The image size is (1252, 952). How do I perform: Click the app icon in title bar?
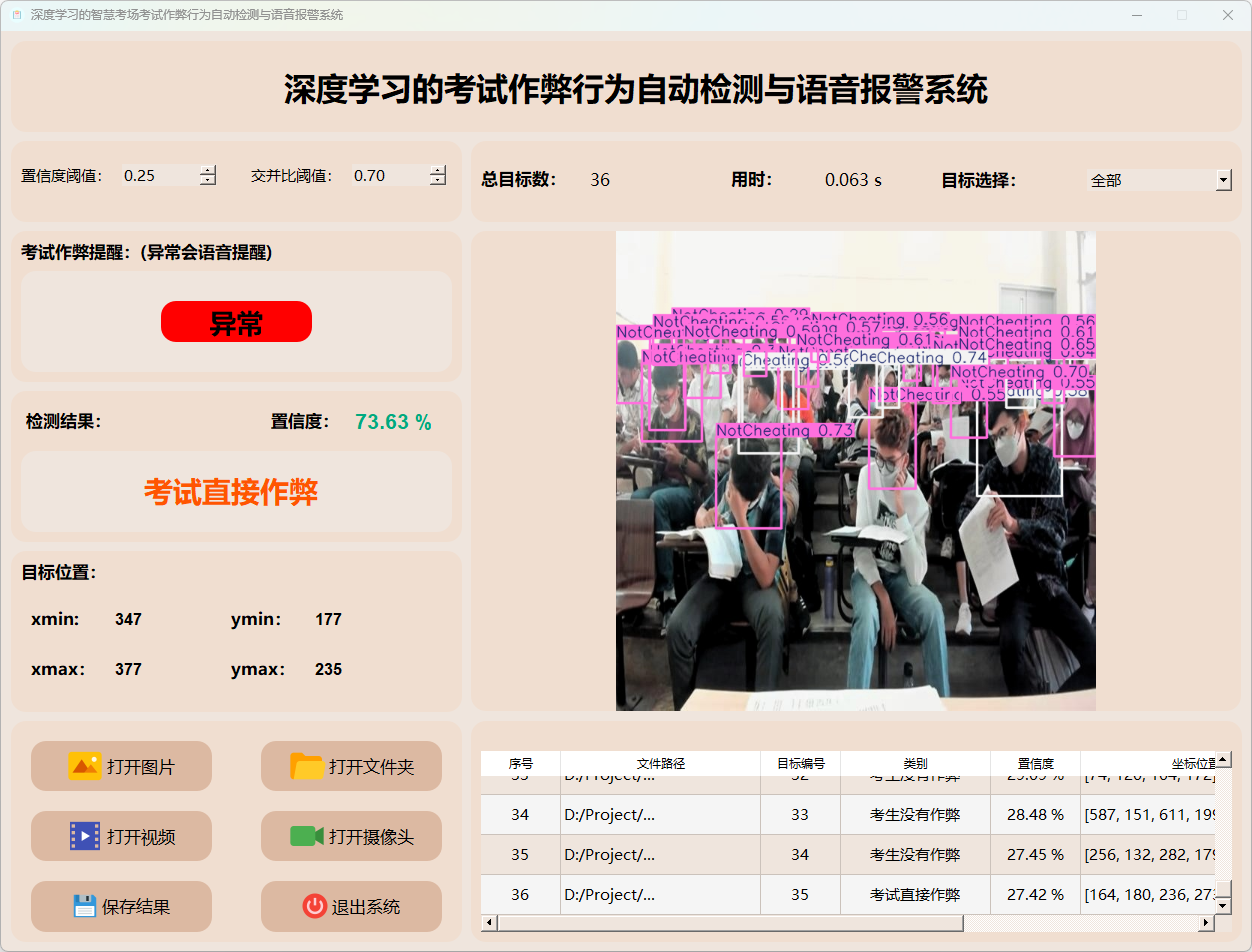pos(16,15)
